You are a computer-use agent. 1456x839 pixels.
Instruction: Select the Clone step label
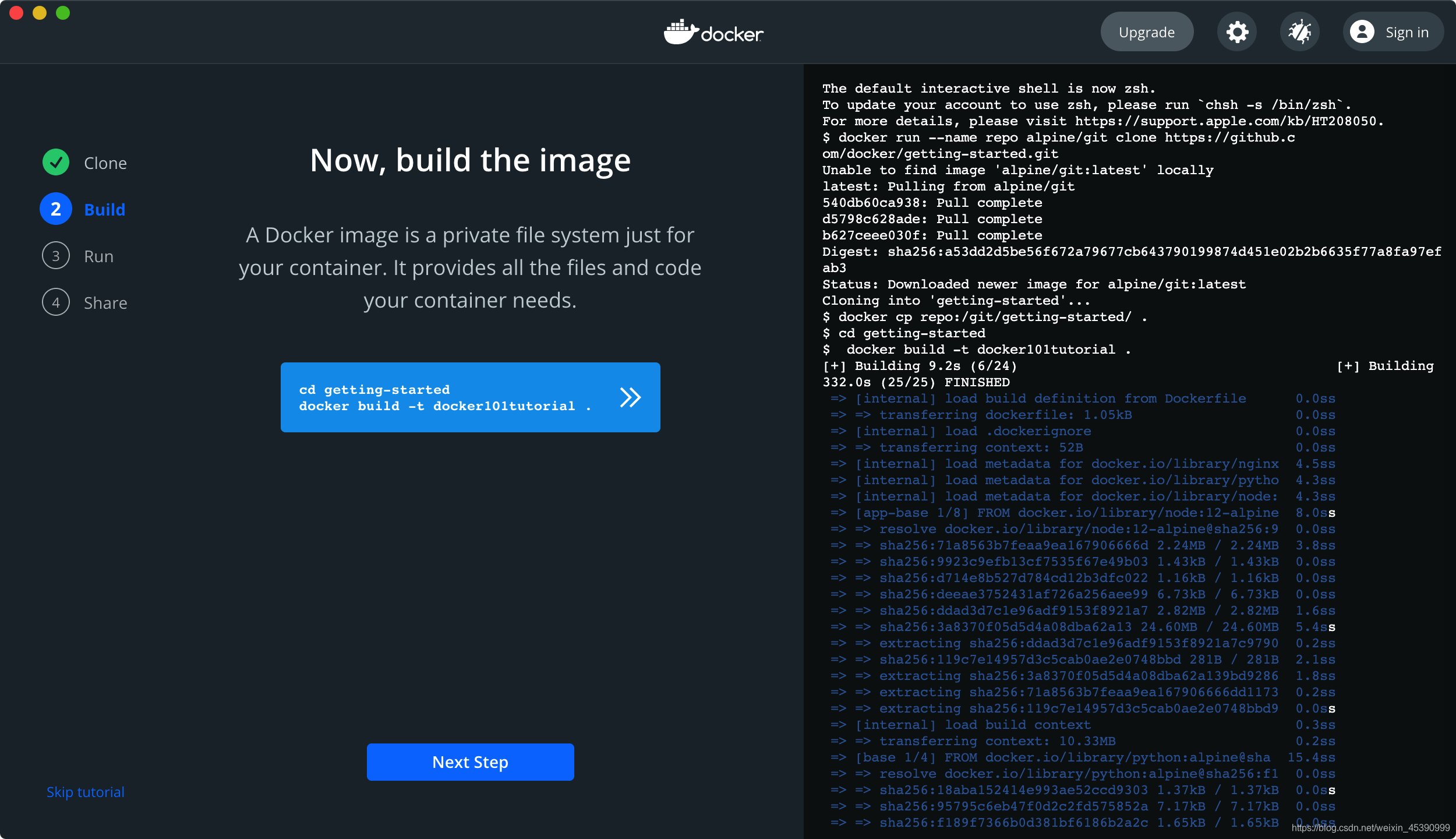pyautogui.click(x=105, y=163)
